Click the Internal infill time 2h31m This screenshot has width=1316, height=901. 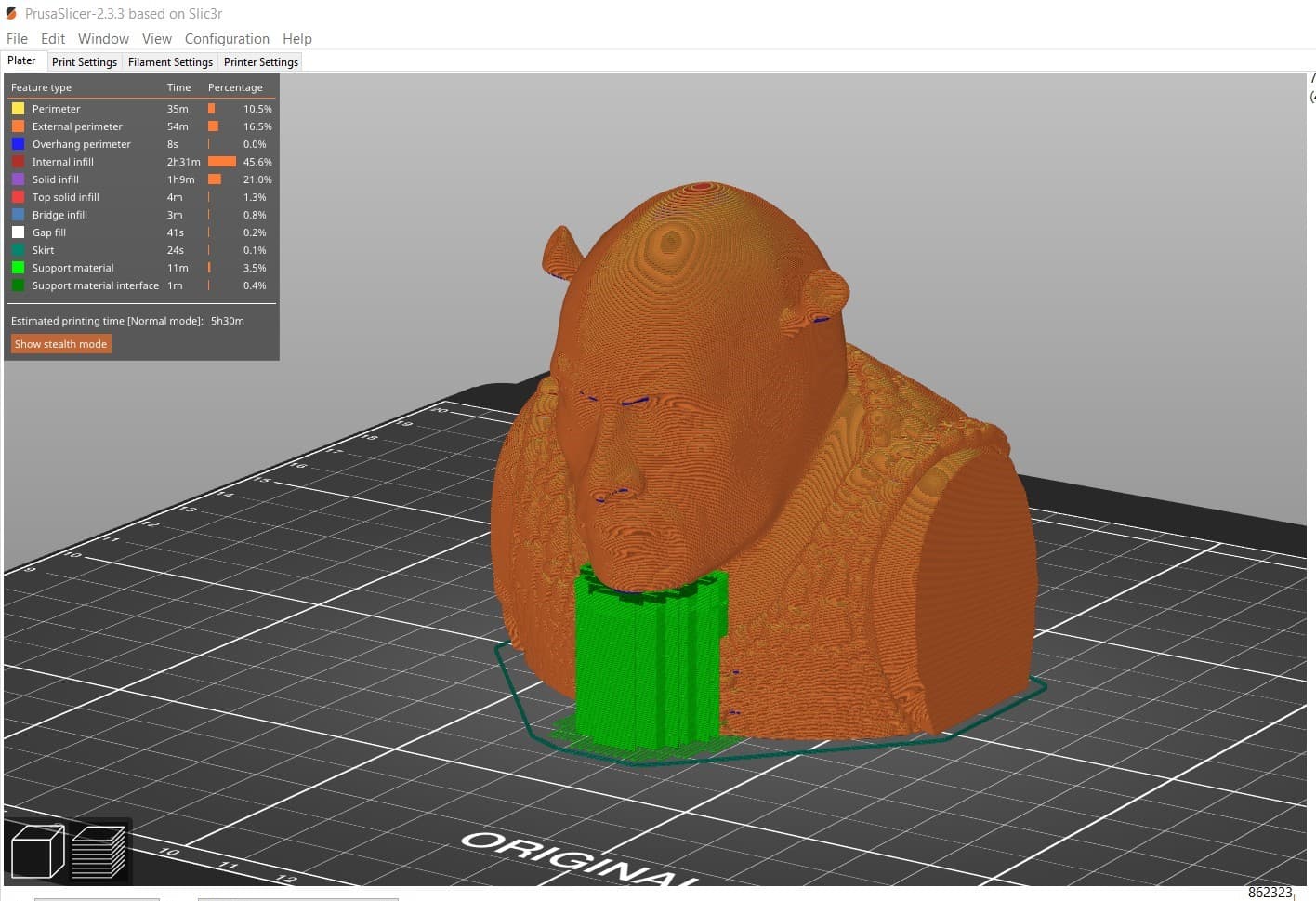184,162
